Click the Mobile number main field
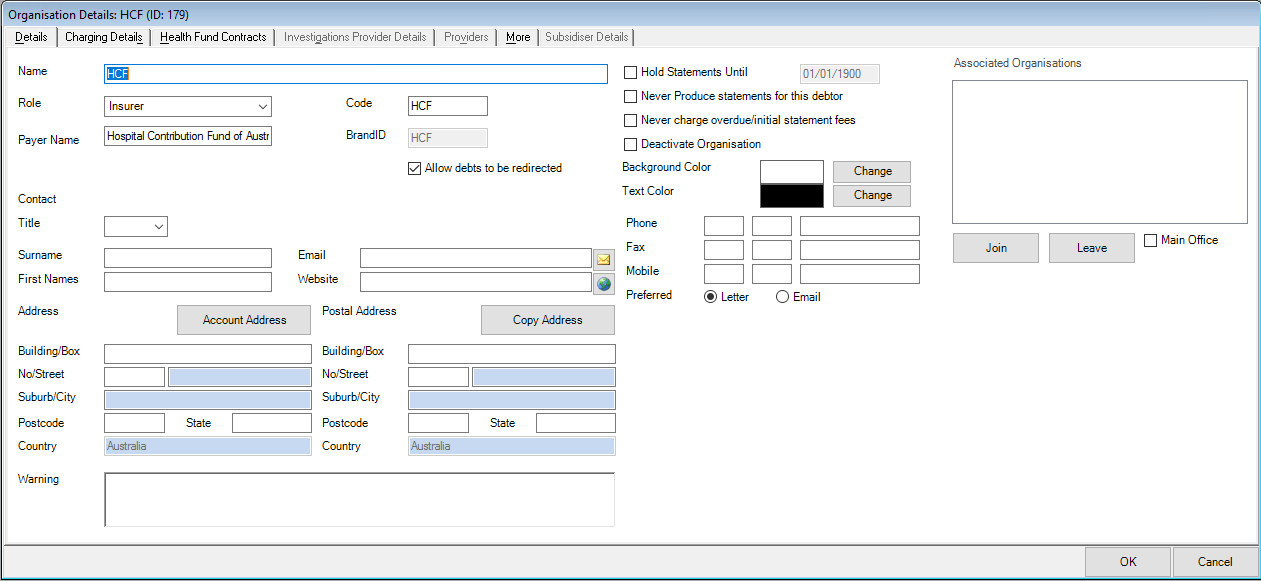This screenshot has height=581, width=1261. 860,274
